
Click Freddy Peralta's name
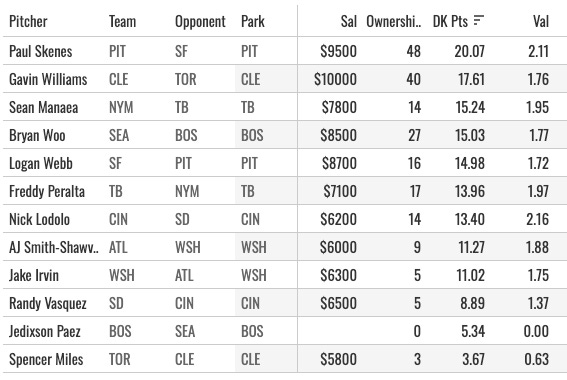(47, 191)
